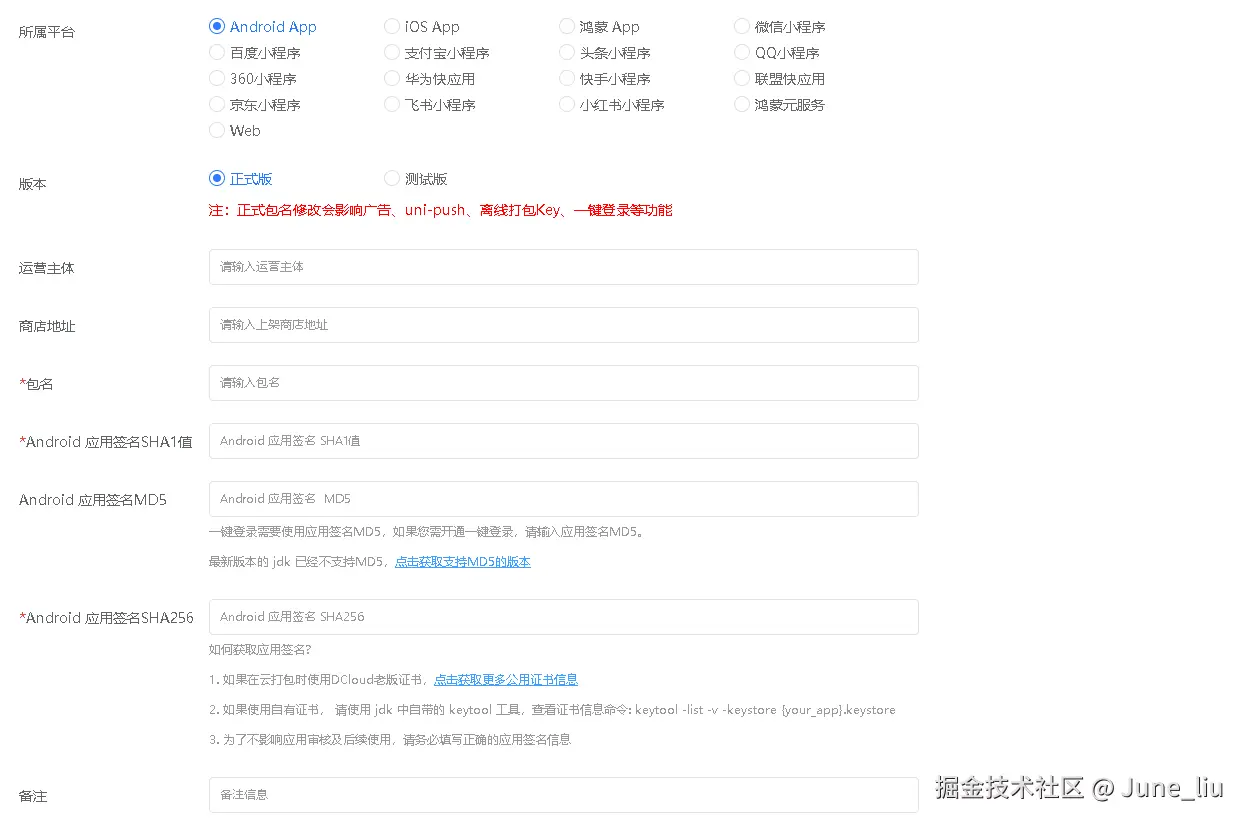1248x825 pixels.
Task: Select 鸿蒙 App platform option
Action: click(567, 27)
